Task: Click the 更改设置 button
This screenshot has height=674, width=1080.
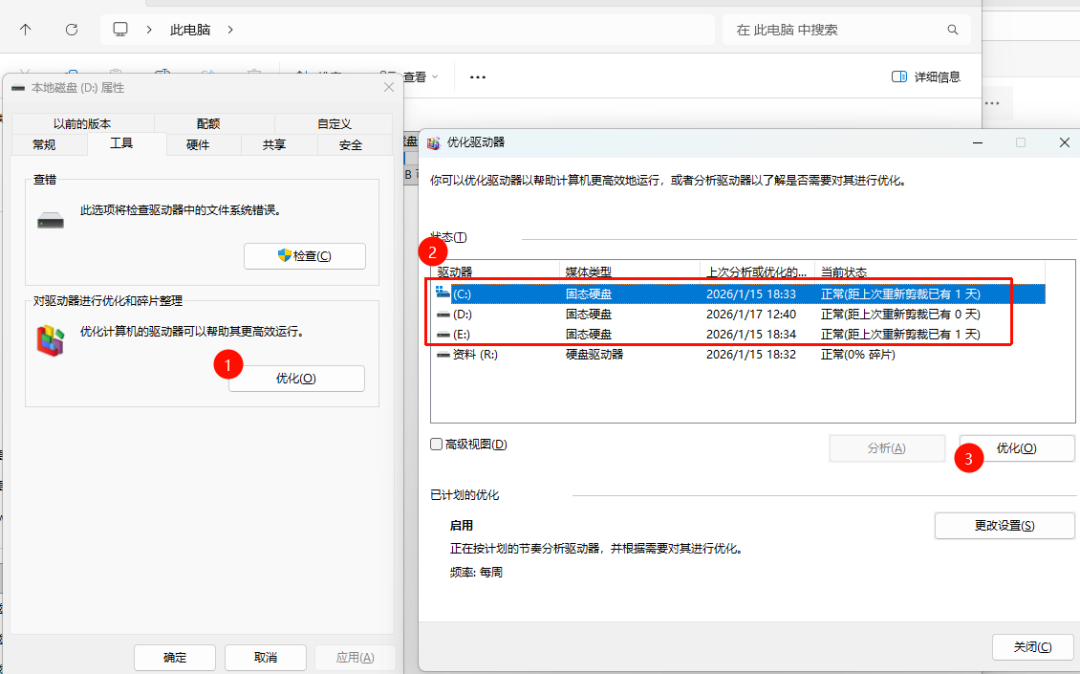Action: pyautogui.click(x=1004, y=525)
